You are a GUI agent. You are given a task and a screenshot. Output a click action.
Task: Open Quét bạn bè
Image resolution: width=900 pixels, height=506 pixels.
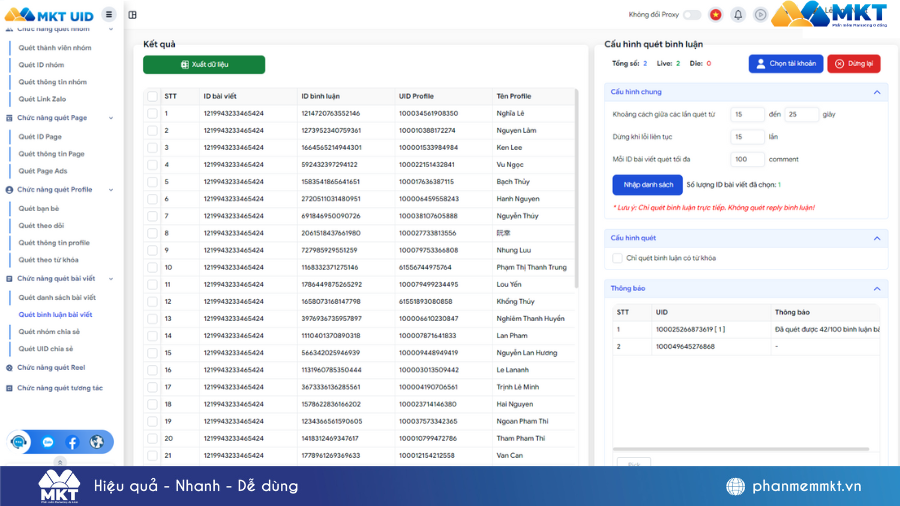pyautogui.click(x=38, y=209)
